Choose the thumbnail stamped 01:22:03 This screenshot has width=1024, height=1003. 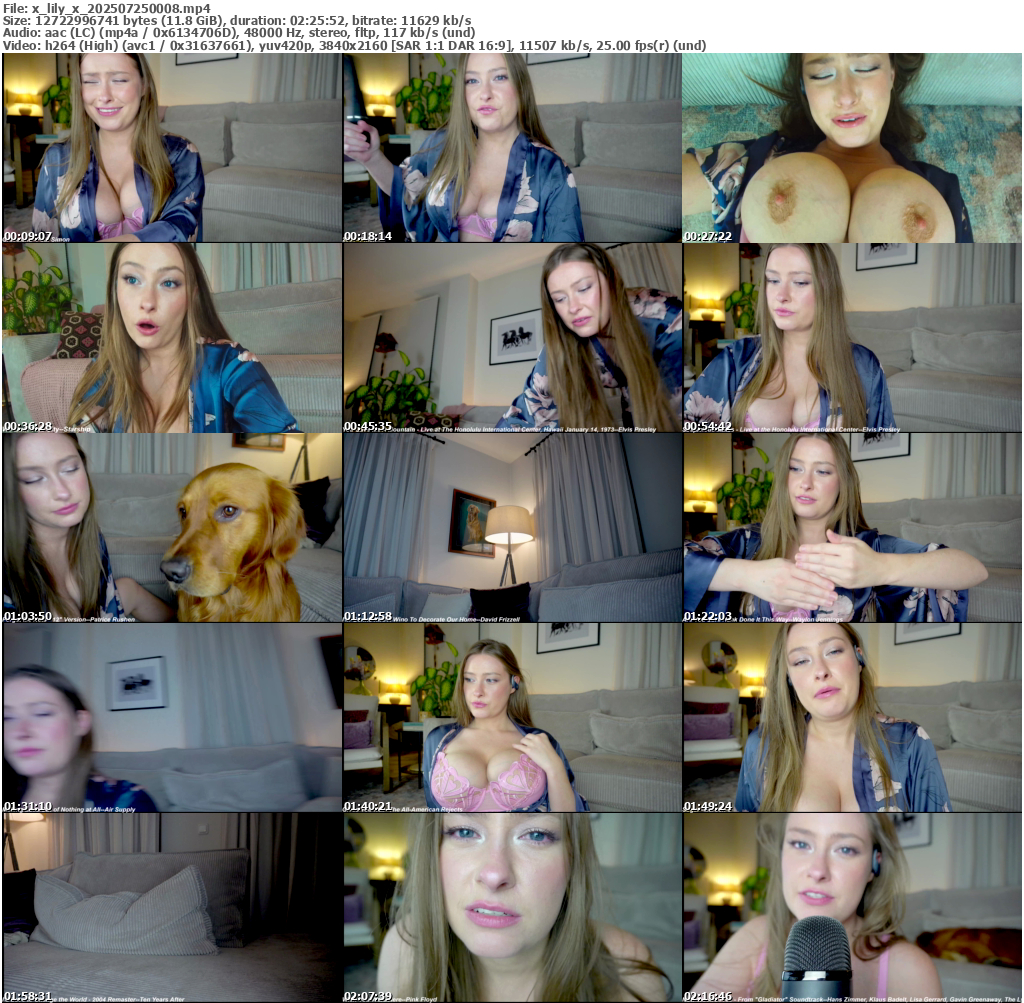pyautogui.click(x=852, y=528)
